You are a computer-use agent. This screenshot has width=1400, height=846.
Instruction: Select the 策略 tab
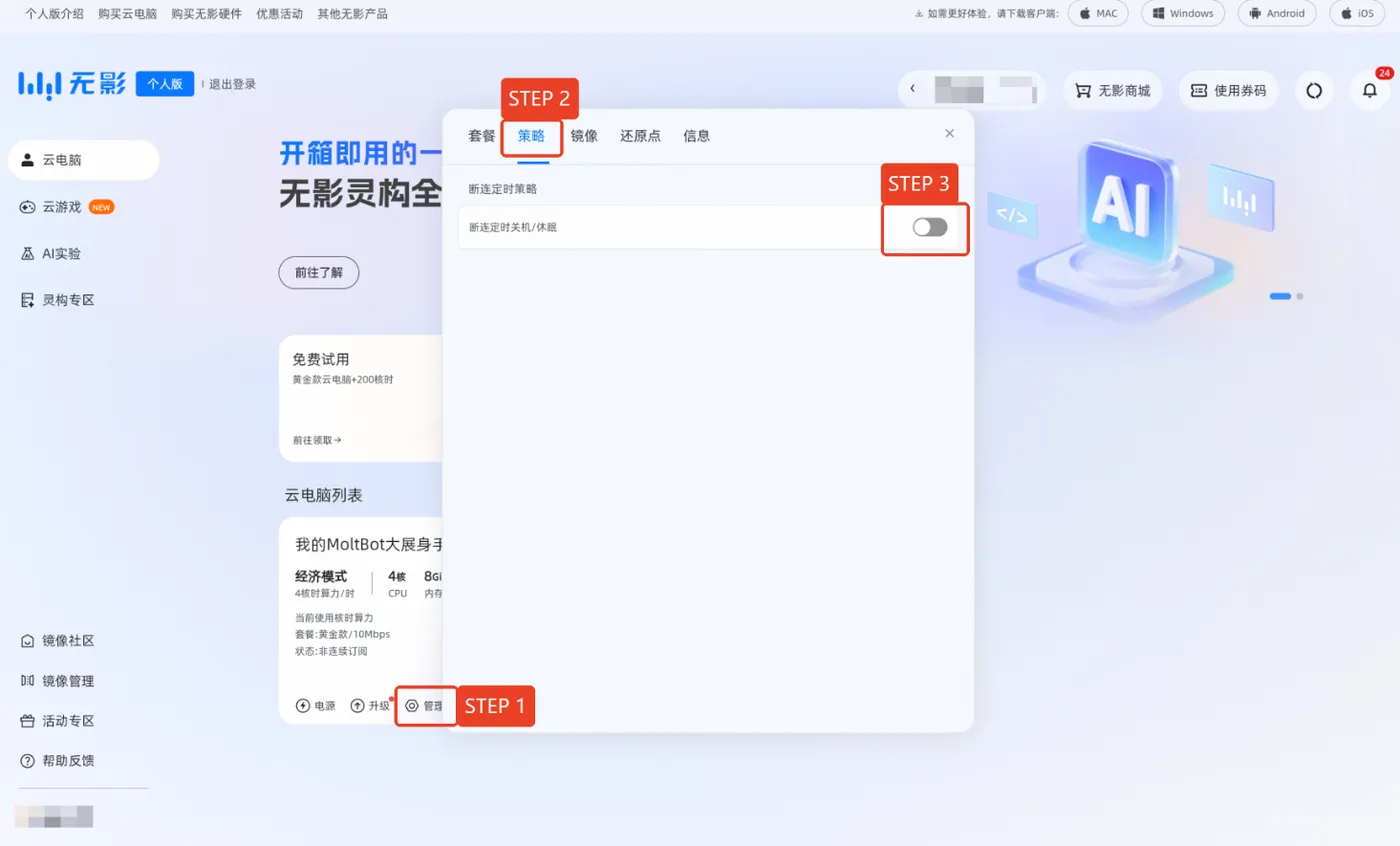click(532, 136)
